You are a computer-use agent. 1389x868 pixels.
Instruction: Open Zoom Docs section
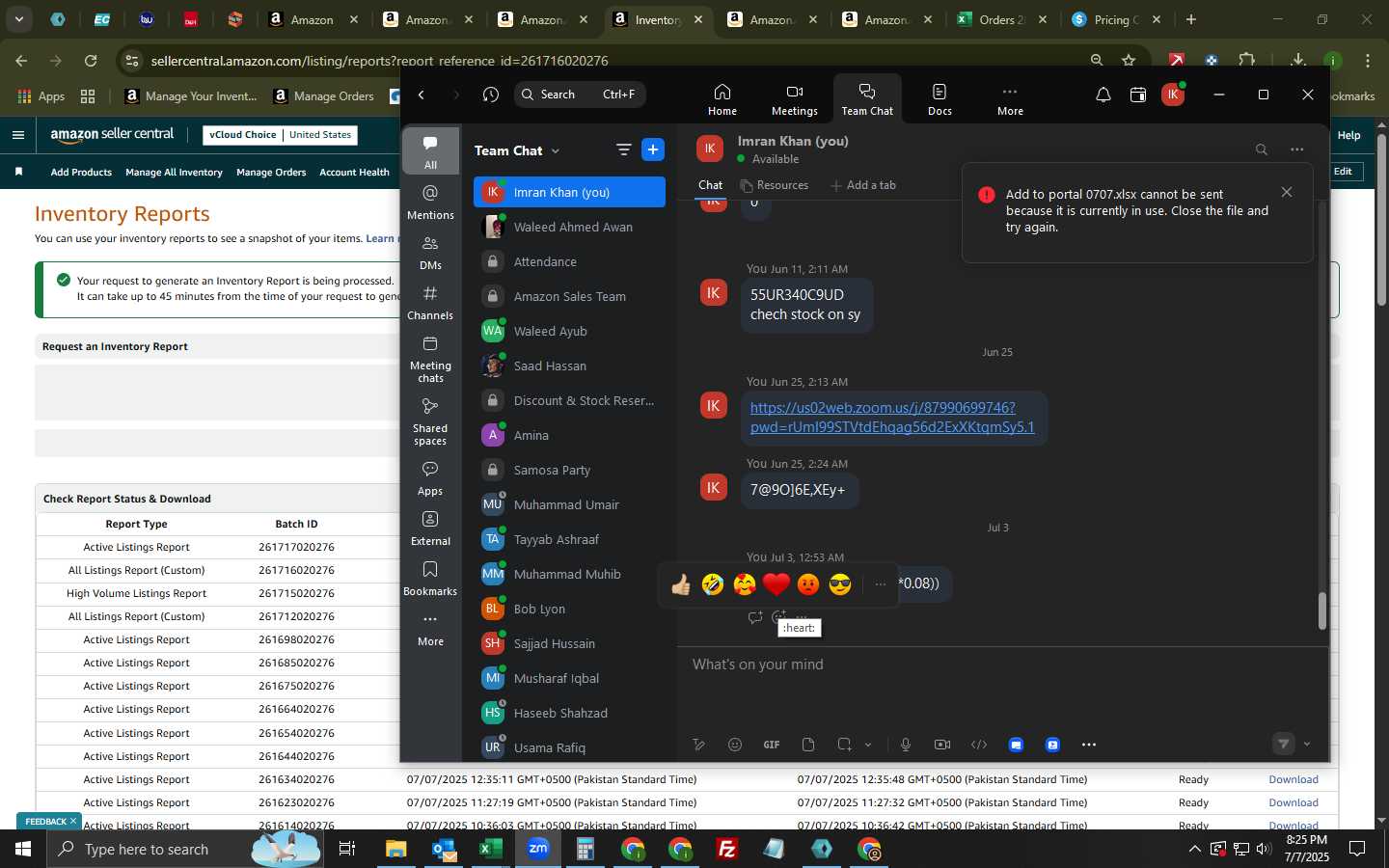point(940,99)
